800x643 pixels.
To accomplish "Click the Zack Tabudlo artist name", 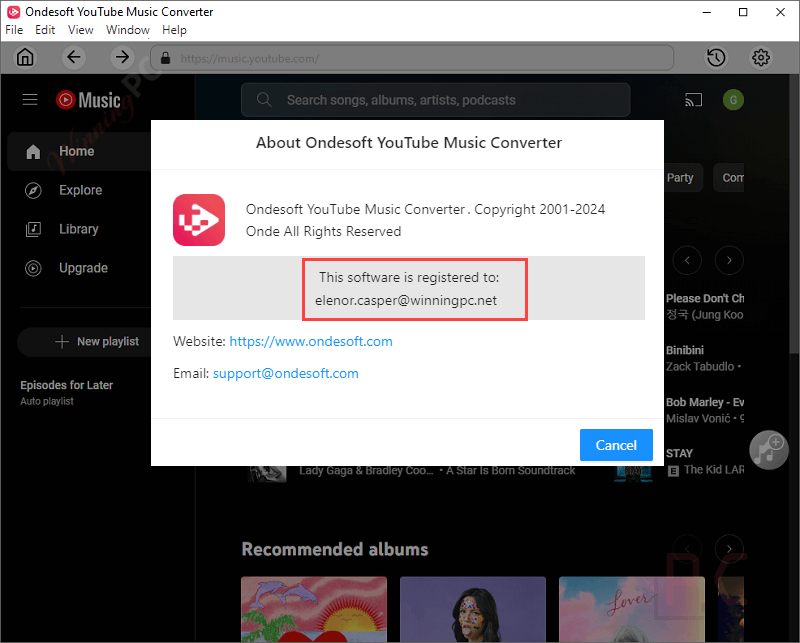I will tap(700, 366).
